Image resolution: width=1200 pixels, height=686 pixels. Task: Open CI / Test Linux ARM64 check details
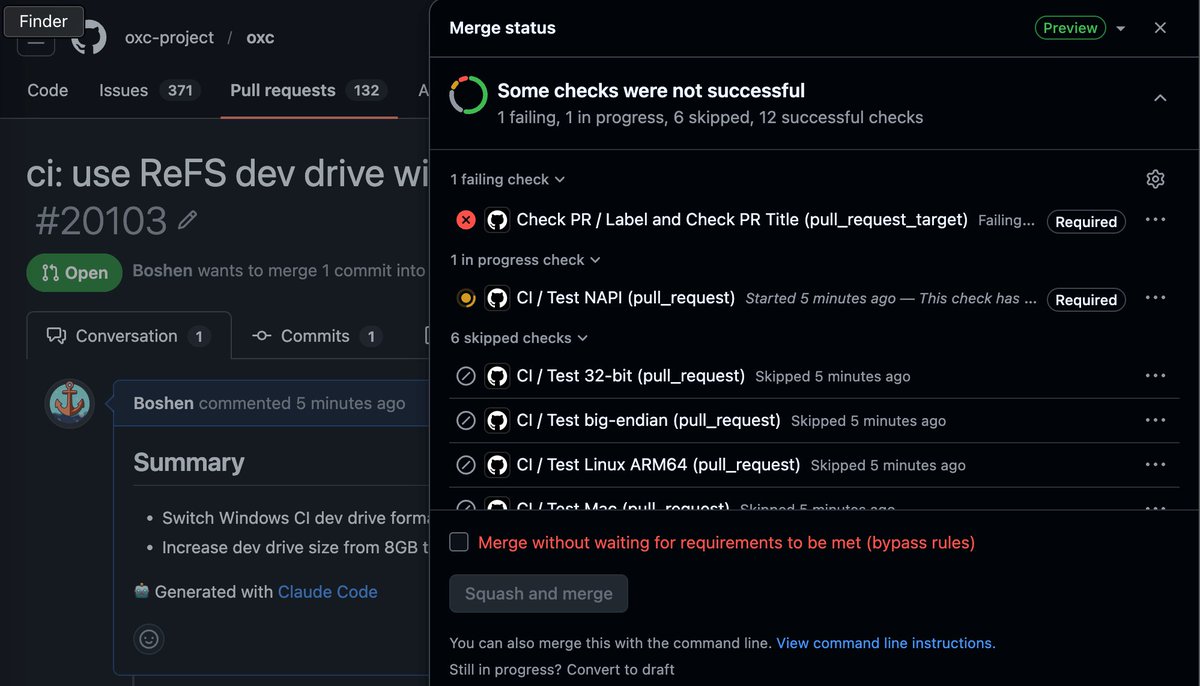659,464
